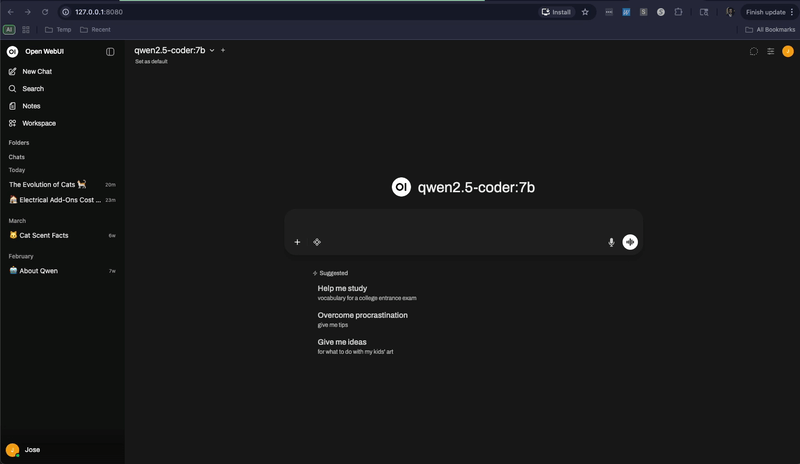Collapse the sidebar with the panel toggle
The width and height of the screenshot is (800, 464).
tap(110, 52)
